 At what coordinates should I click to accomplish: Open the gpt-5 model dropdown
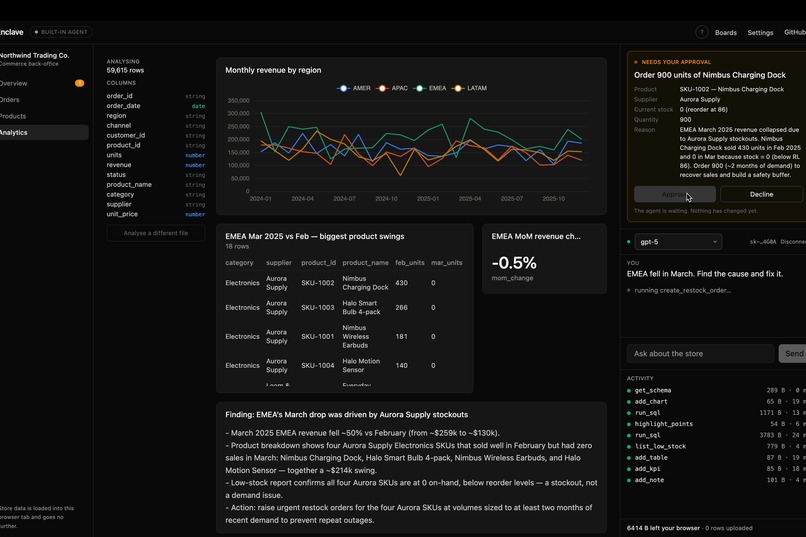pyautogui.click(x=678, y=242)
